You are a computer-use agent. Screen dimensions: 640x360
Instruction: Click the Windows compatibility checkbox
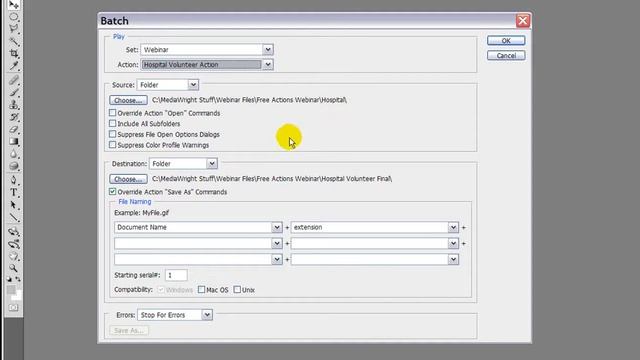pyautogui.click(x=161, y=289)
